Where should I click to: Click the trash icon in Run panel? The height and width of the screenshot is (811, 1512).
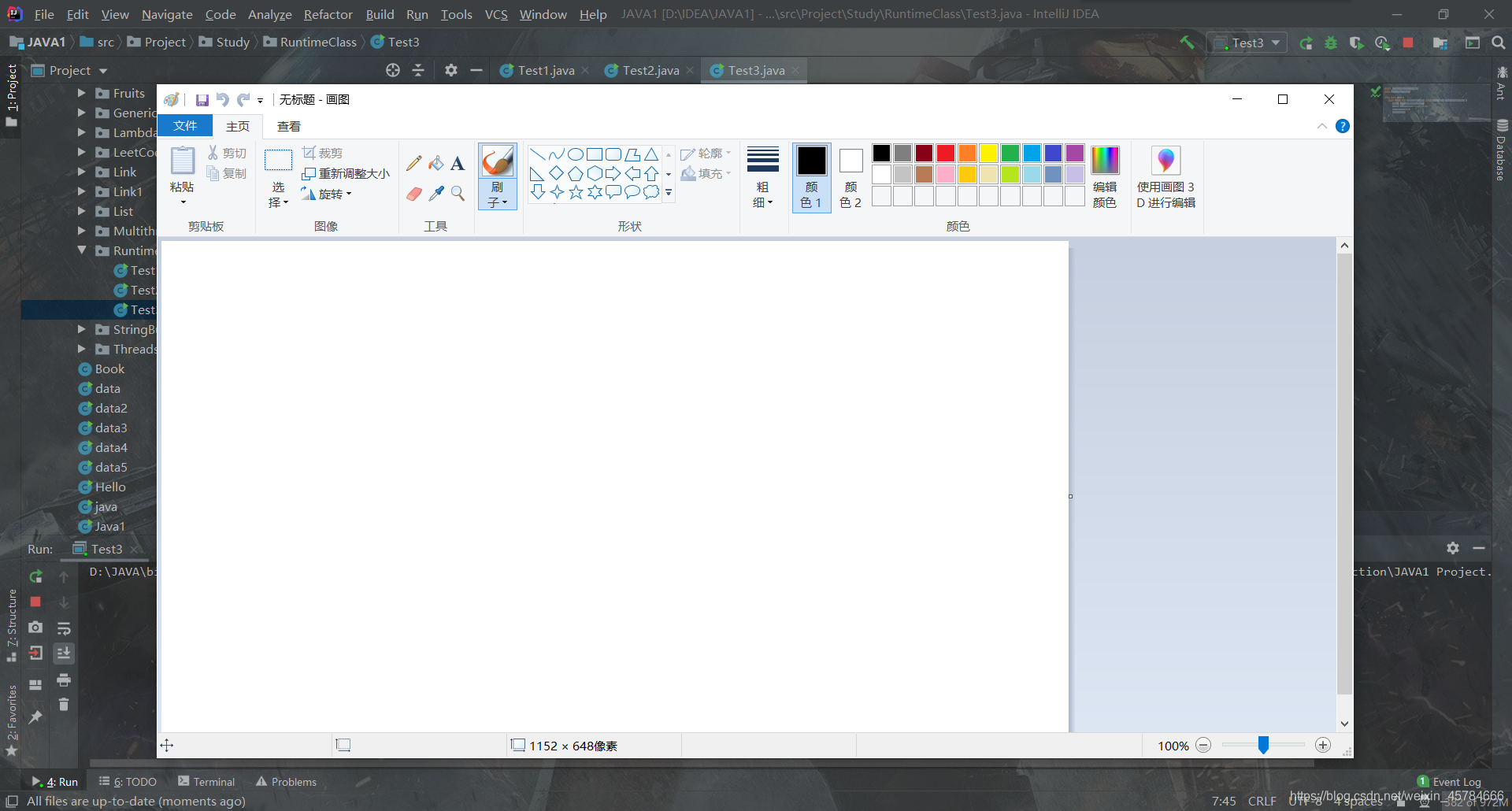(64, 704)
